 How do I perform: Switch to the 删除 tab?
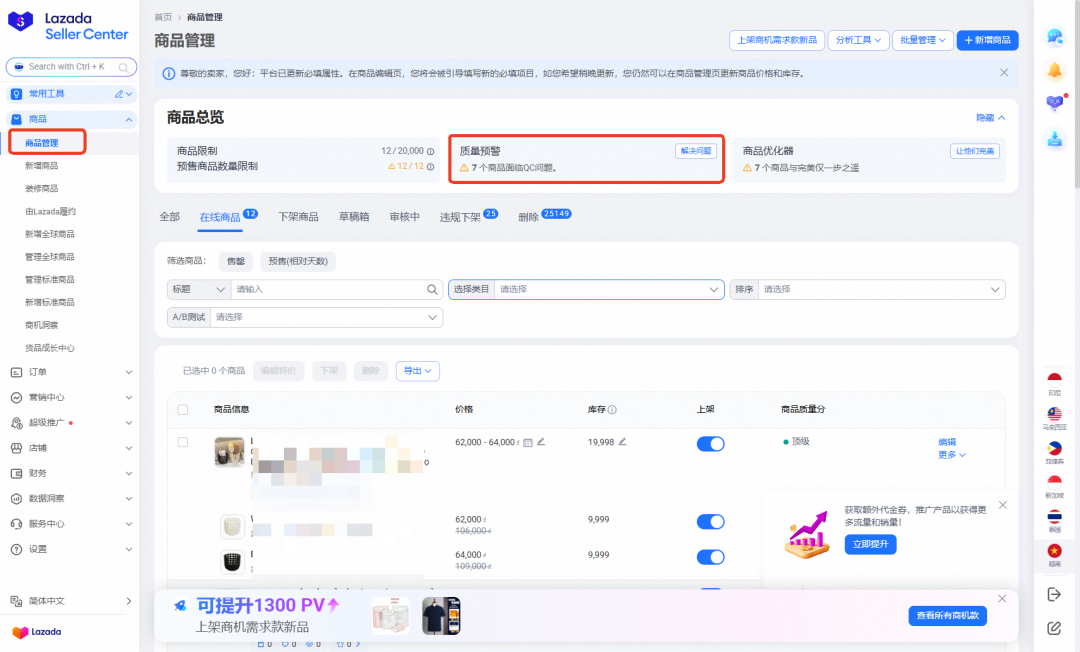pos(528,217)
